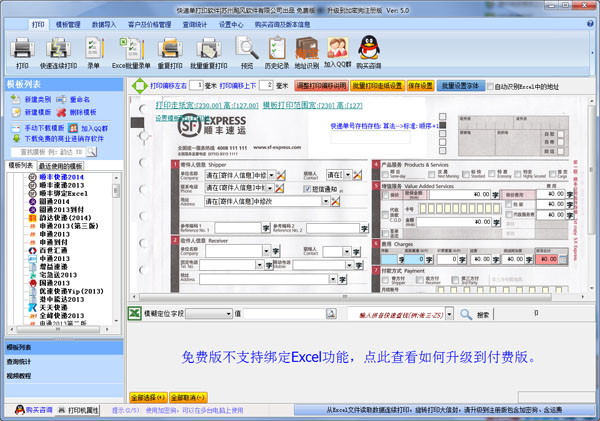Image resolution: width=600 pixels, height=421 pixels.
Task: Click 调整打印偏移说明 button
Action: pos(321,86)
